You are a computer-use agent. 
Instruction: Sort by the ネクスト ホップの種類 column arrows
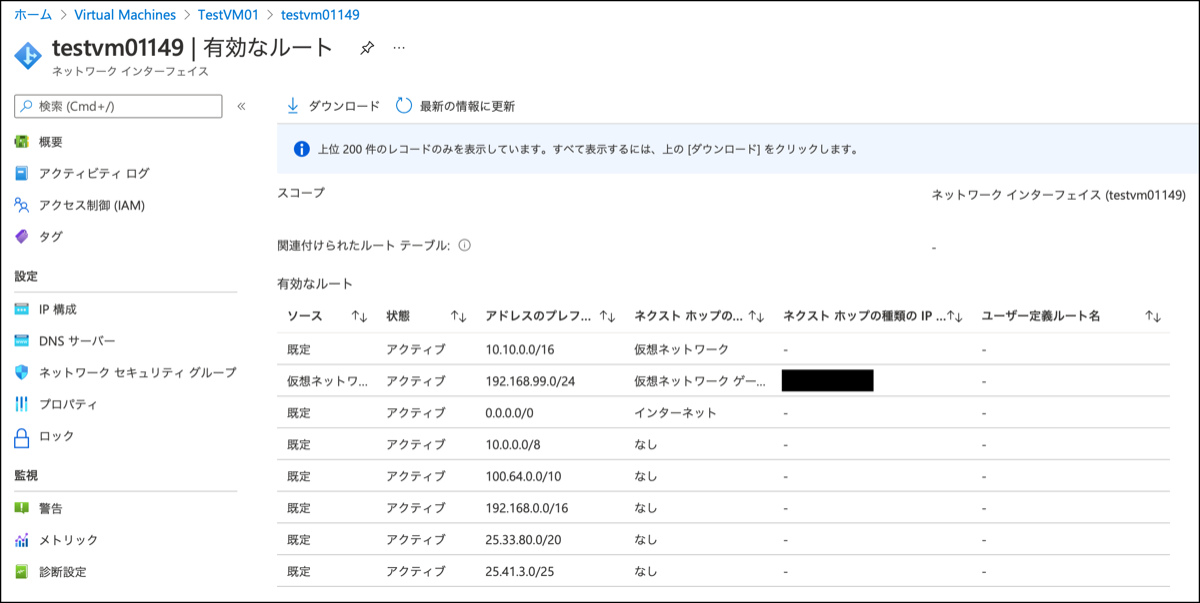756,316
